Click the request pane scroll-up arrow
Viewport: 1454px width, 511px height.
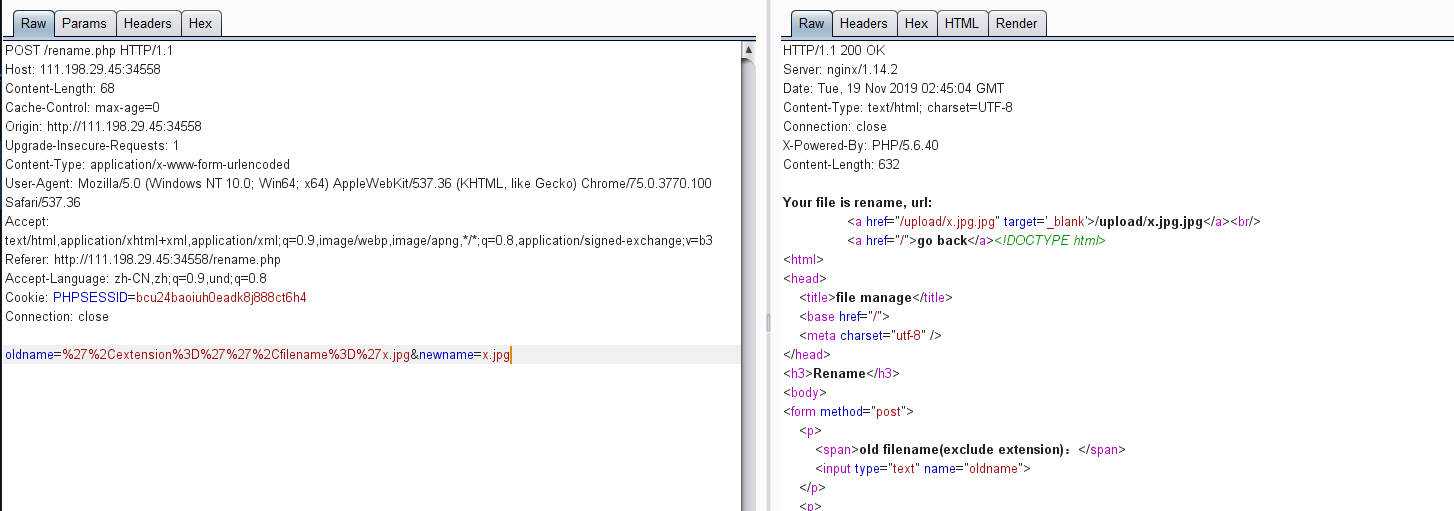(748, 49)
